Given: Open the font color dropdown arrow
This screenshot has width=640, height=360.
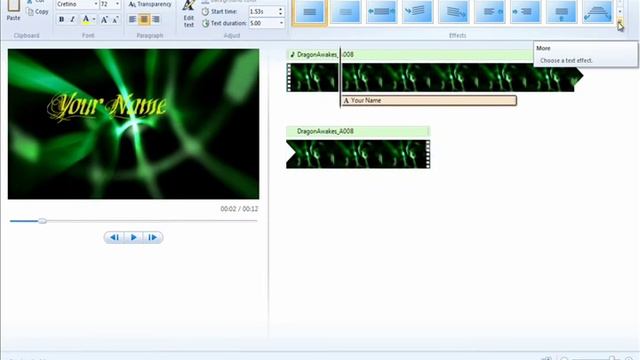Looking at the screenshot, I should 94,19.
